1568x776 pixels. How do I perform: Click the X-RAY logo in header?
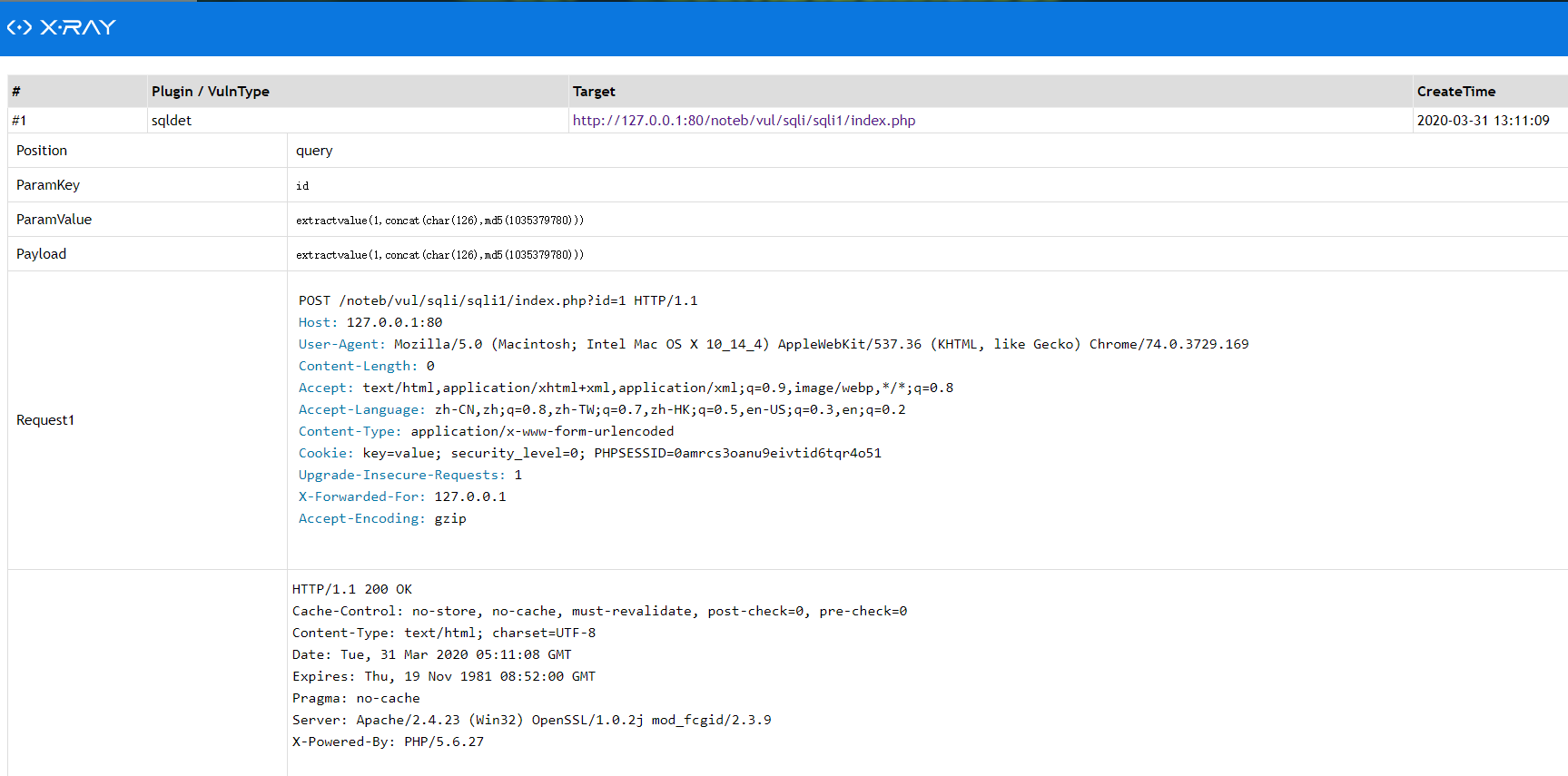pos(62,27)
